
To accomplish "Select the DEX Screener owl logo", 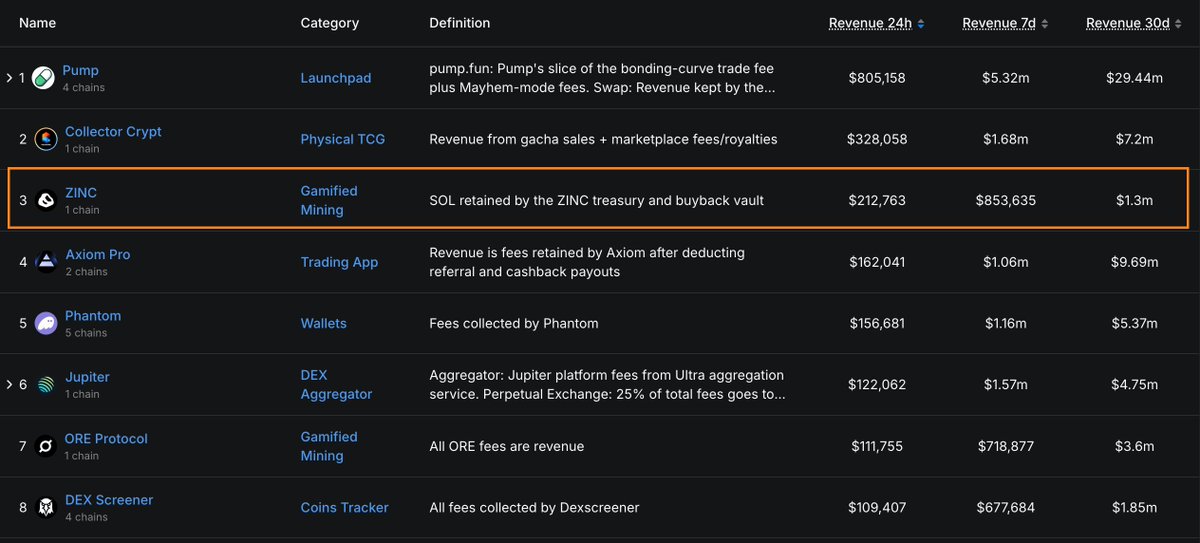I will pos(46,508).
